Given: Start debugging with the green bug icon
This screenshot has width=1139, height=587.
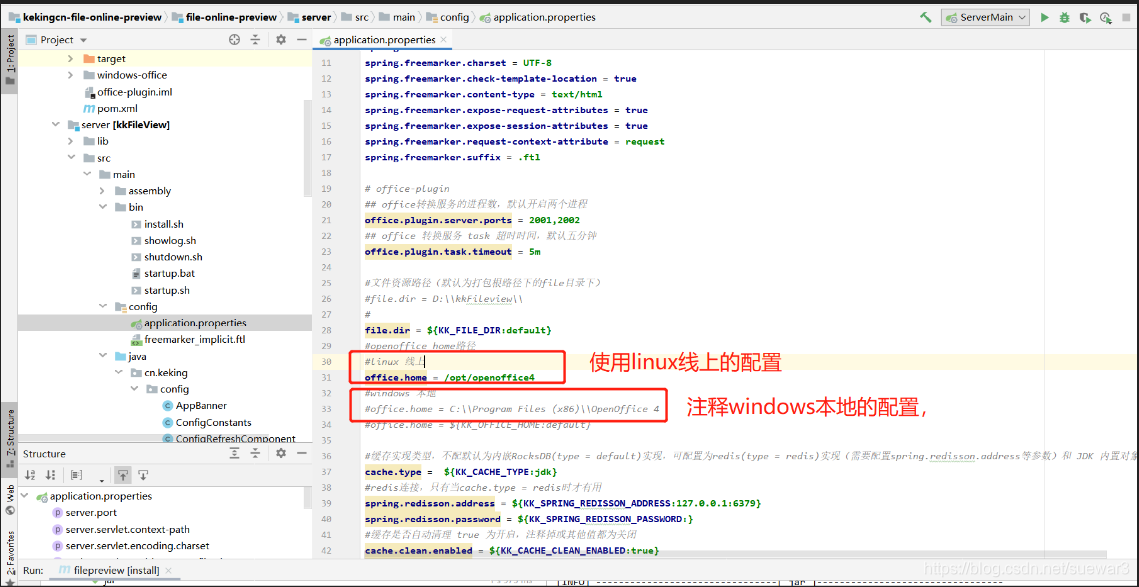Looking at the screenshot, I should tap(1064, 17).
